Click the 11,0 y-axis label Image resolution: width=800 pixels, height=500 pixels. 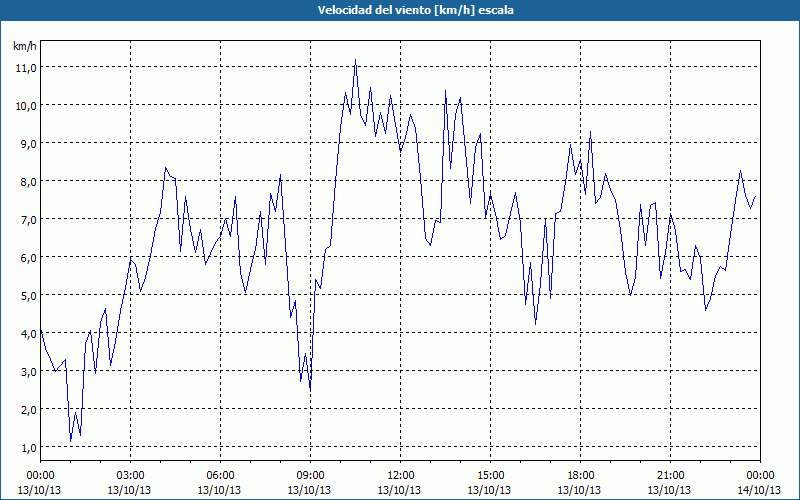tap(26, 67)
